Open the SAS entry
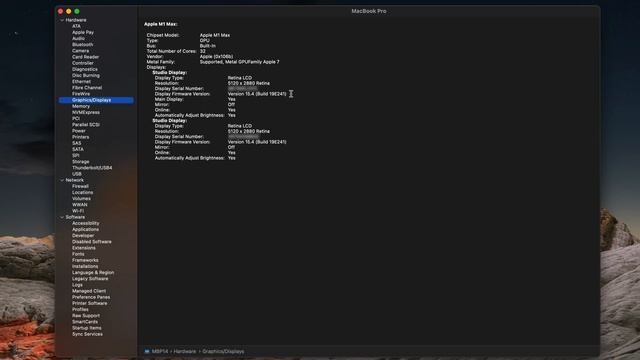Image resolution: width=640 pixels, height=360 pixels. 76,143
